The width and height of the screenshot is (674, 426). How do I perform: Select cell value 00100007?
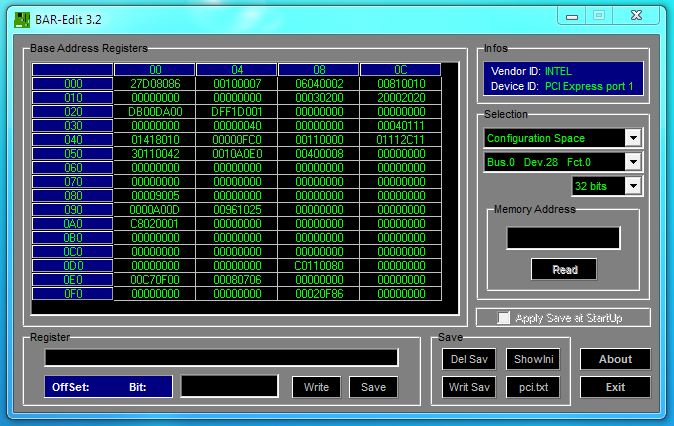tap(236, 83)
